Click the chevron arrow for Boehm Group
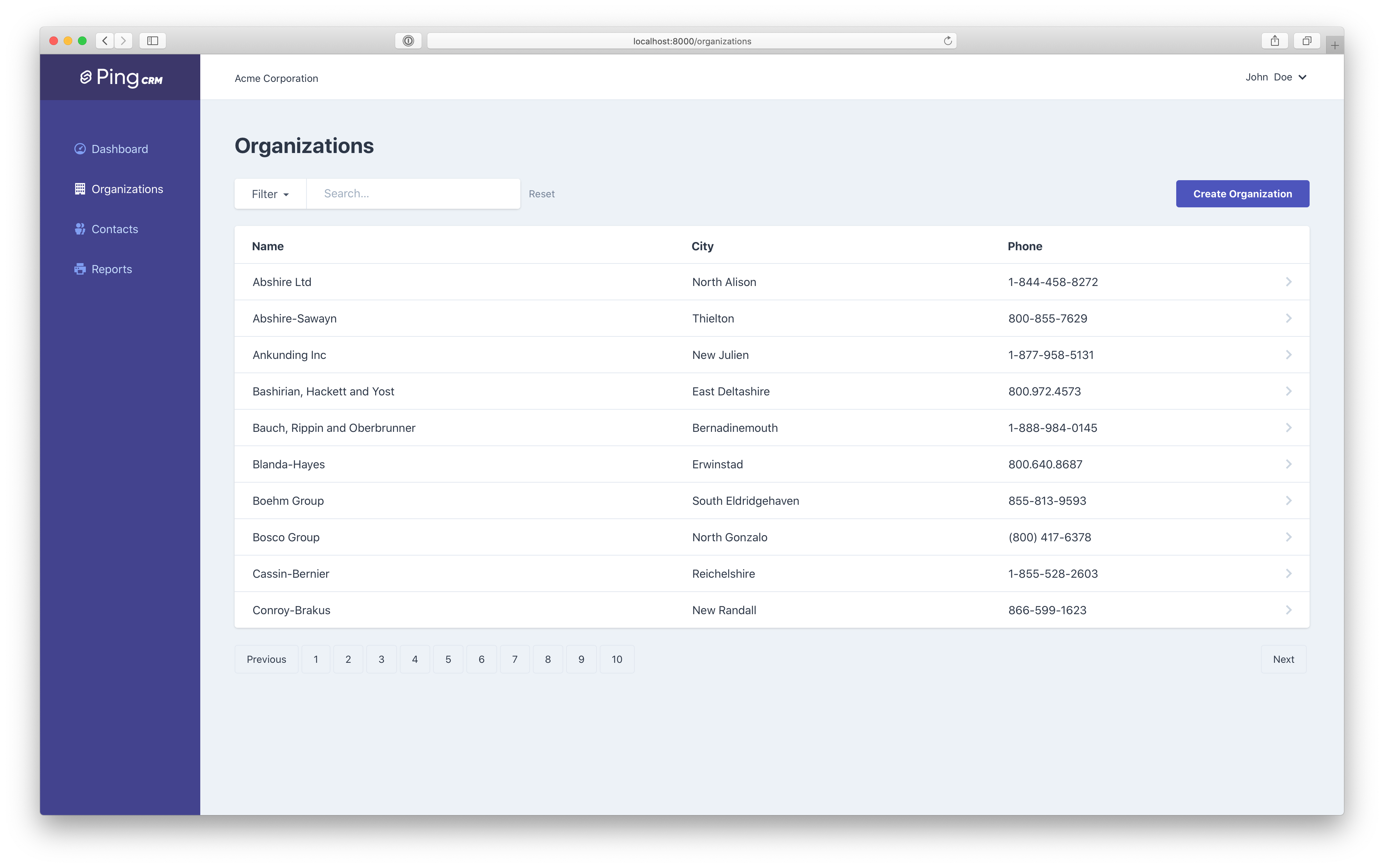Image resolution: width=1384 pixels, height=868 pixels. 1289,500
